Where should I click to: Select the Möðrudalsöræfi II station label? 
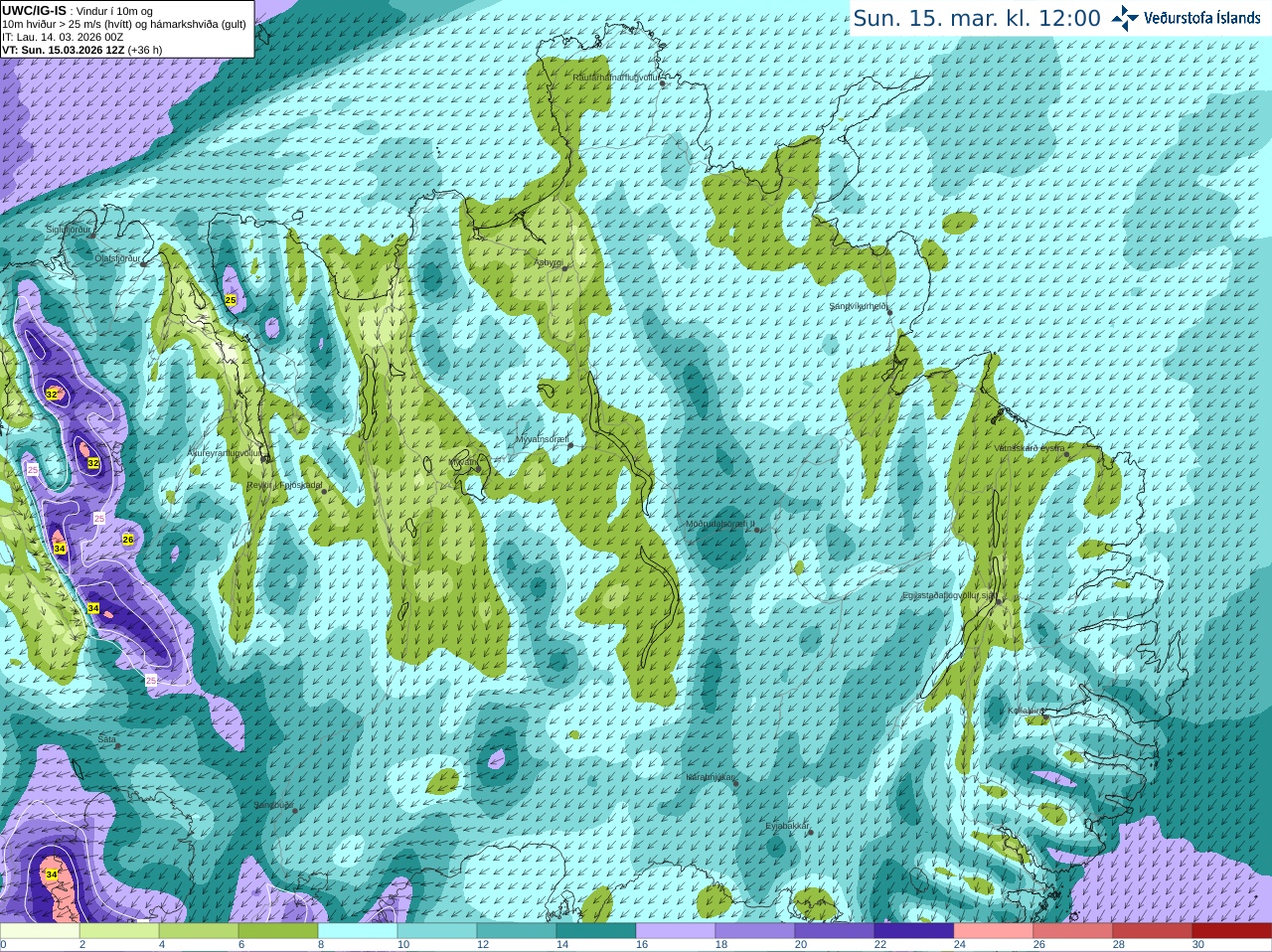point(720,524)
